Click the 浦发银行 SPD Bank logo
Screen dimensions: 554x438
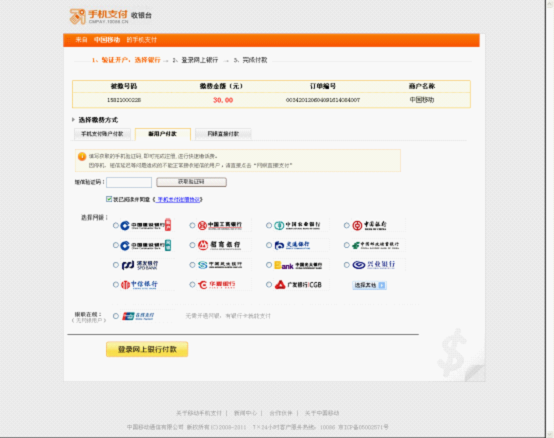[x=140, y=265]
